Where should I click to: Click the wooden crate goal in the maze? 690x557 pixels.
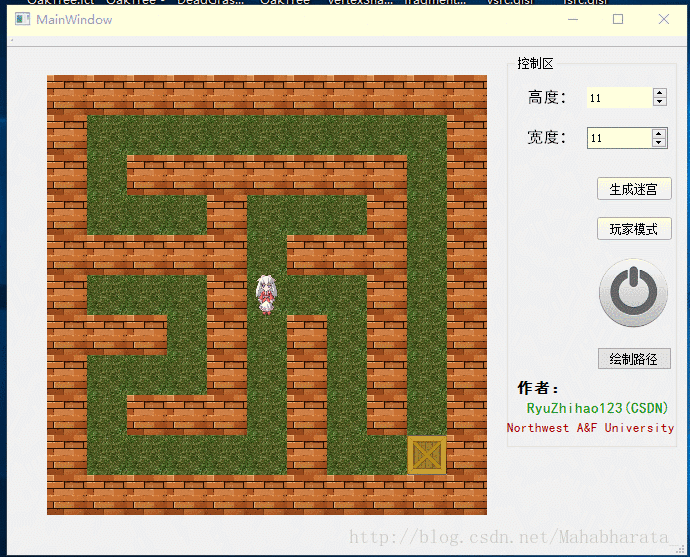[x=427, y=455]
